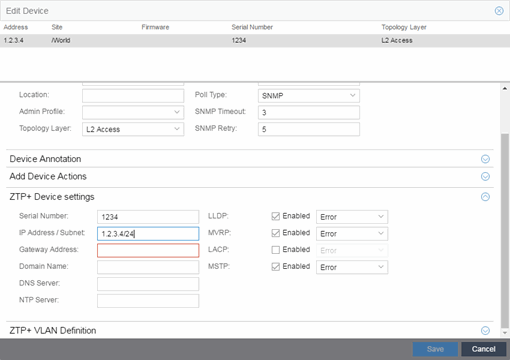This screenshot has width=510, height=360.
Task: Click the scrollbar down arrow
Action: pos(505,333)
